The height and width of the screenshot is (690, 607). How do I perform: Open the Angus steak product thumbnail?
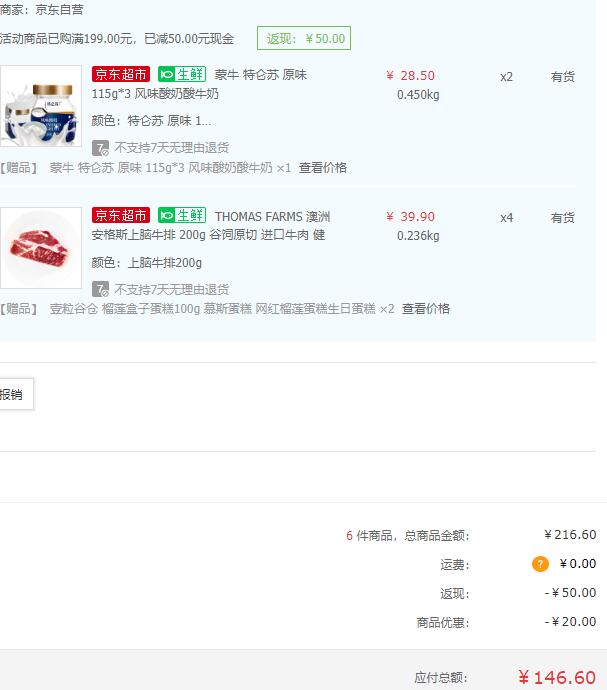click(41, 248)
